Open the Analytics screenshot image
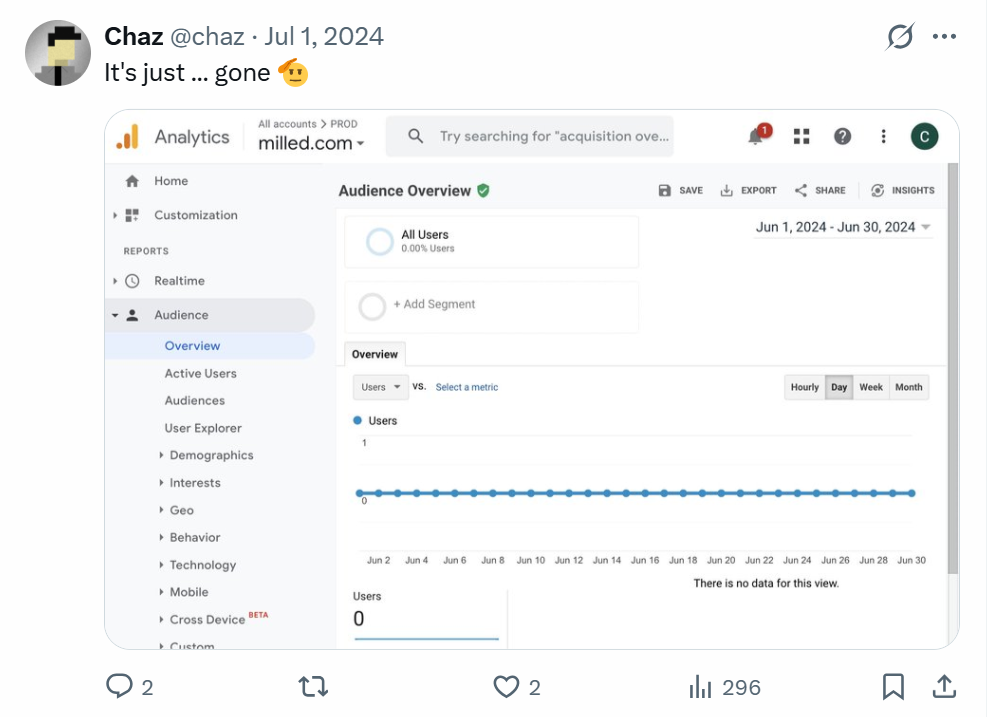The width and height of the screenshot is (987, 717). (x=531, y=379)
